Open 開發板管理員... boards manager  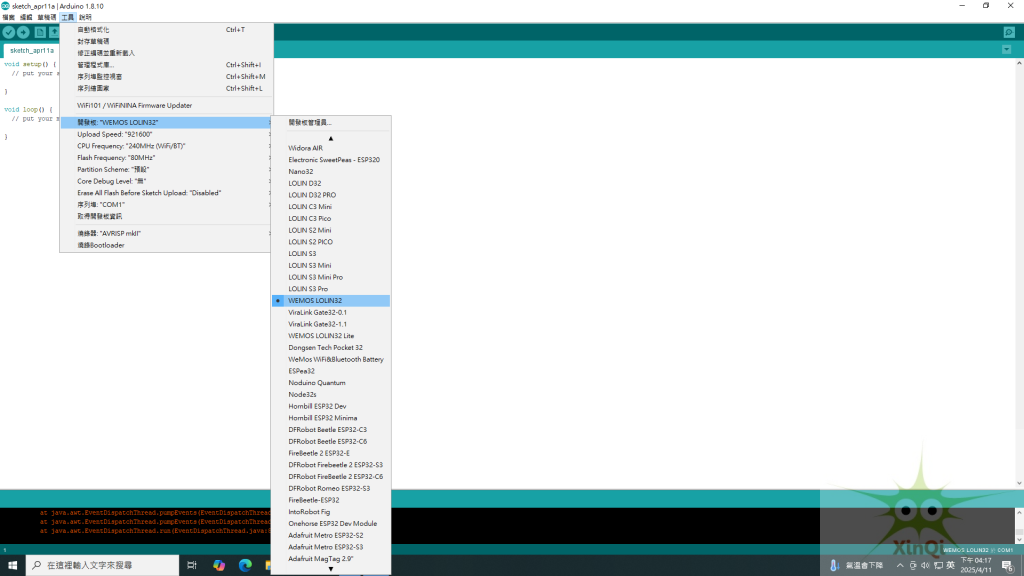coord(331,122)
